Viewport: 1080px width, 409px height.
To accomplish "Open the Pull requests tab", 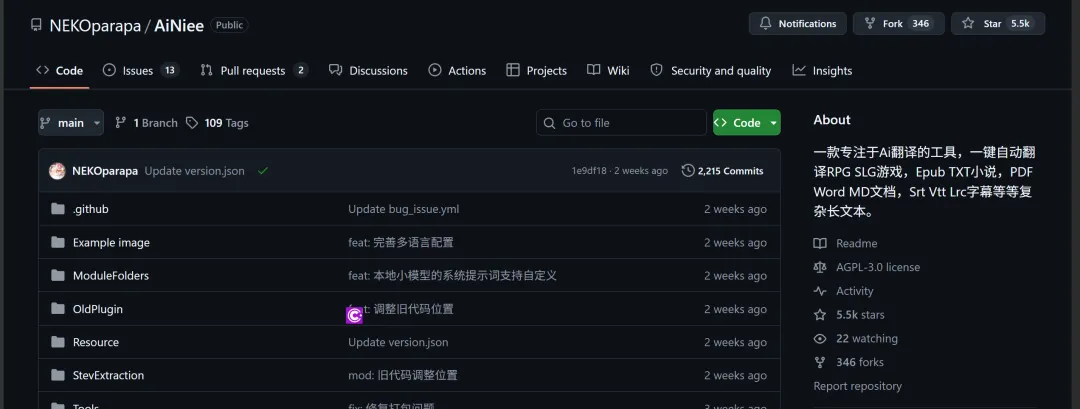I will [x=254, y=70].
